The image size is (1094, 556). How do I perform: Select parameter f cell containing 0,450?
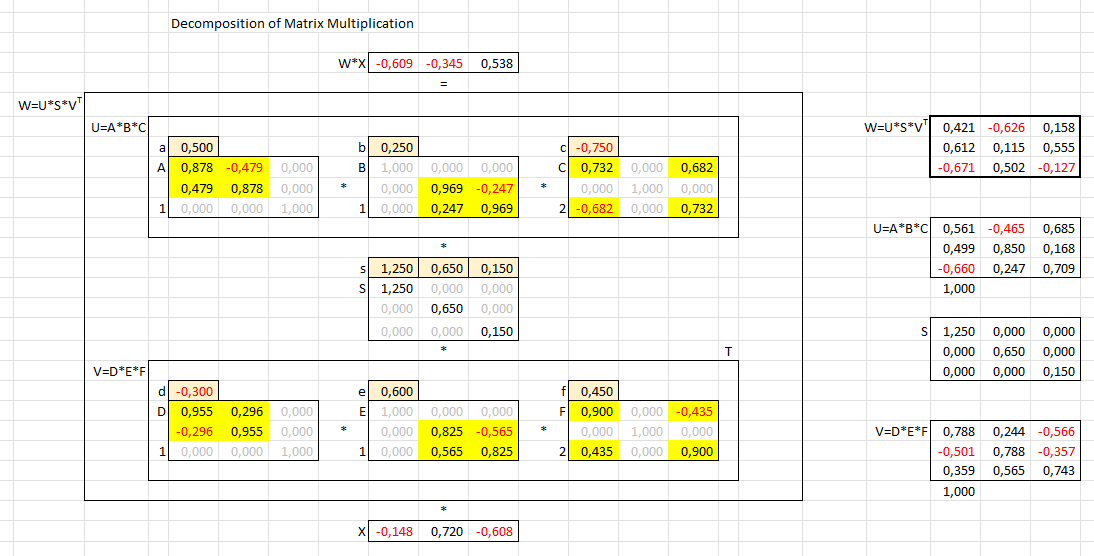coord(594,392)
